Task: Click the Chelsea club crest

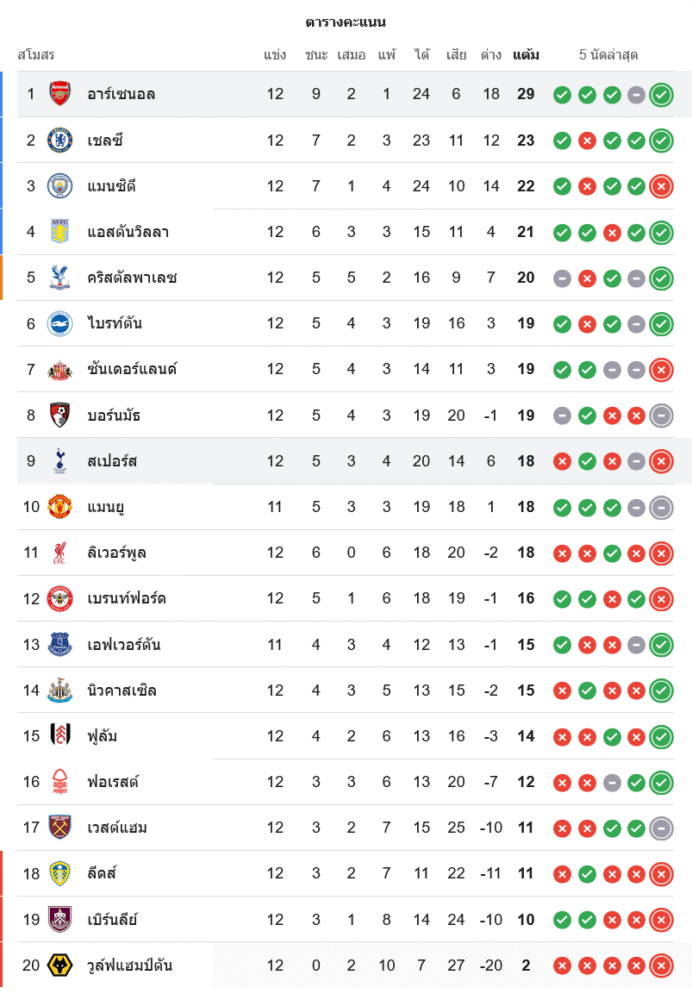Action: click(x=60, y=140)
